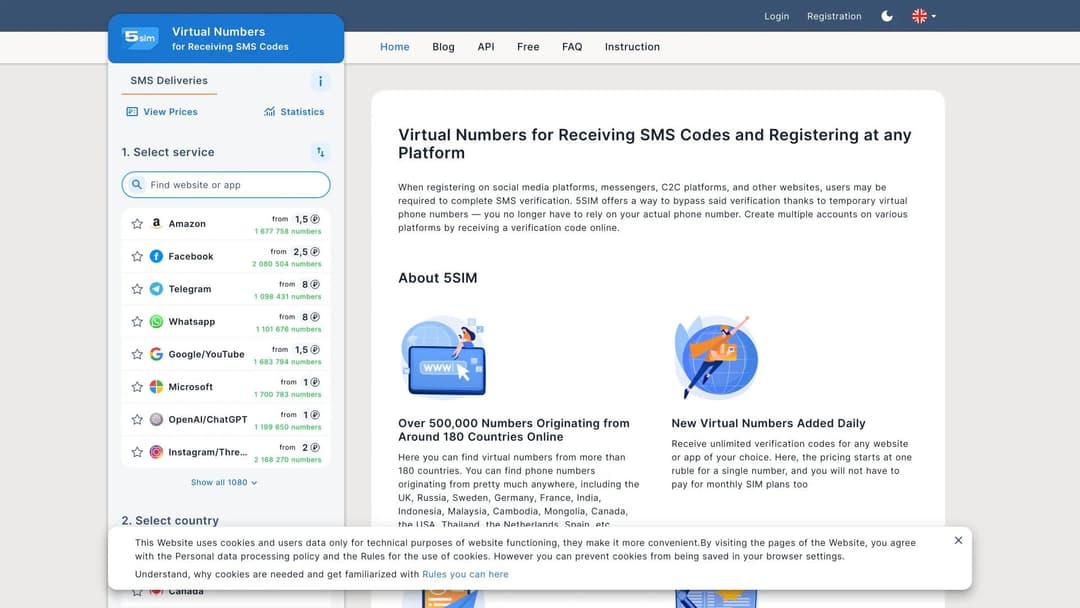Mark Microsoft as favorite with star
The image size is (1080, 608).
(137, 387)
